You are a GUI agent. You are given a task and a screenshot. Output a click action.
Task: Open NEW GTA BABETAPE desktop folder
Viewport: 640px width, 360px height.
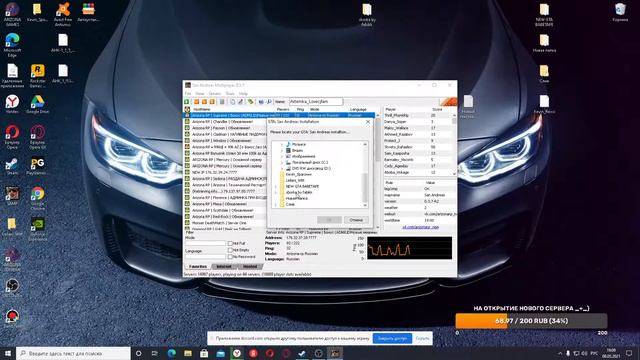point(544,14)
